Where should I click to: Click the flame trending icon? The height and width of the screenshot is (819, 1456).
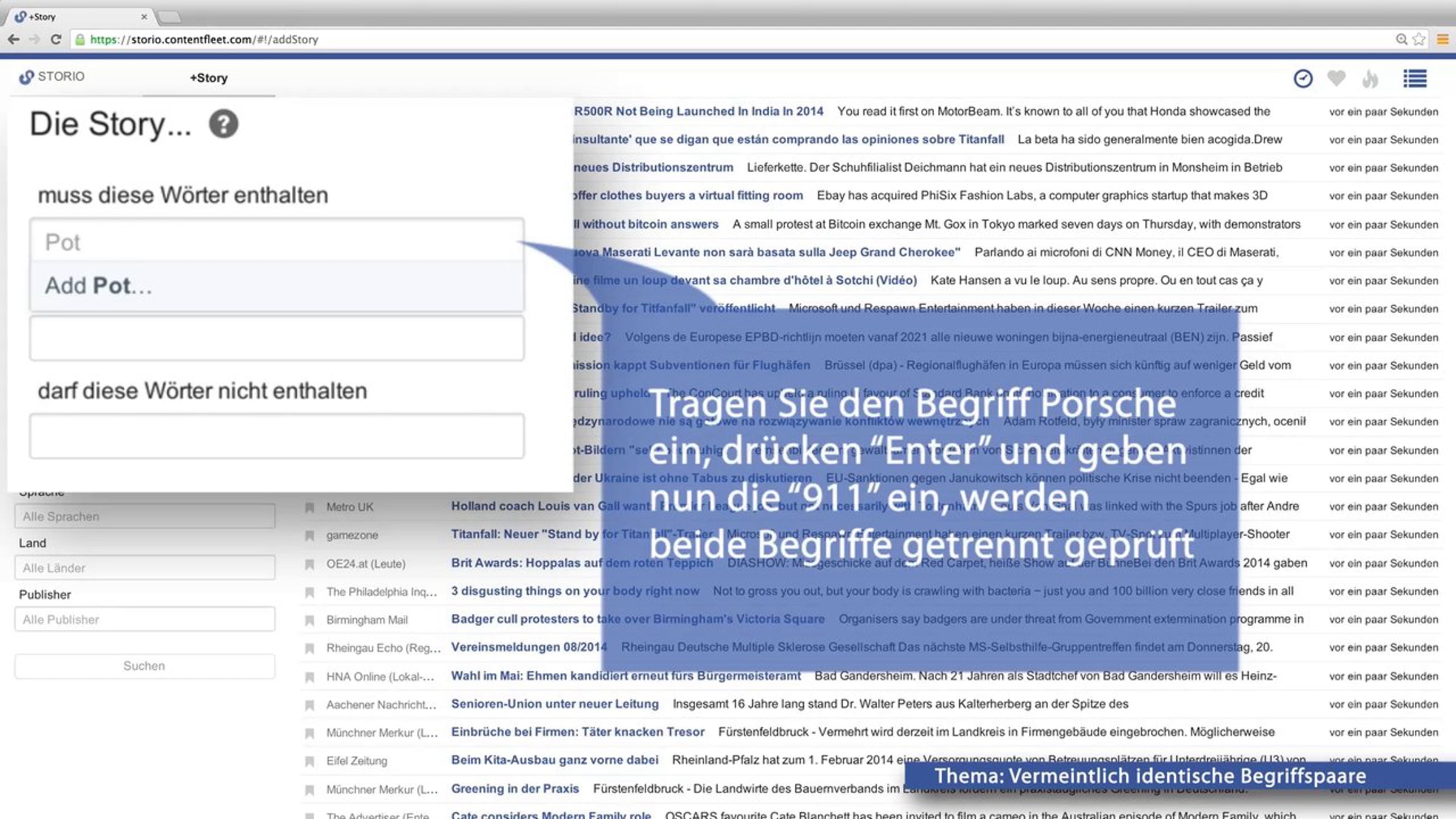point(1370,78)
